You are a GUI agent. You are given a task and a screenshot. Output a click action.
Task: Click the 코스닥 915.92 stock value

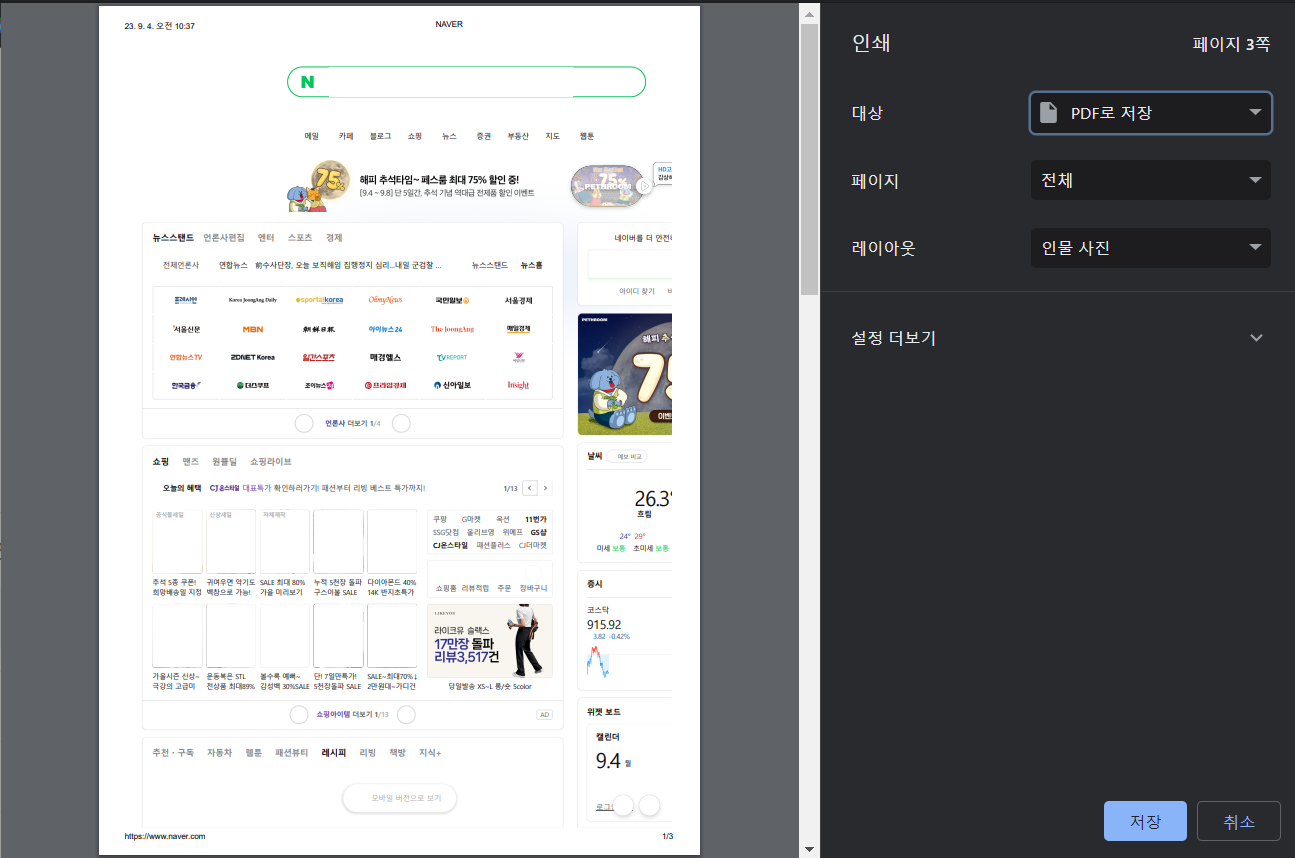pyautogui.click(x=604, y=624)
